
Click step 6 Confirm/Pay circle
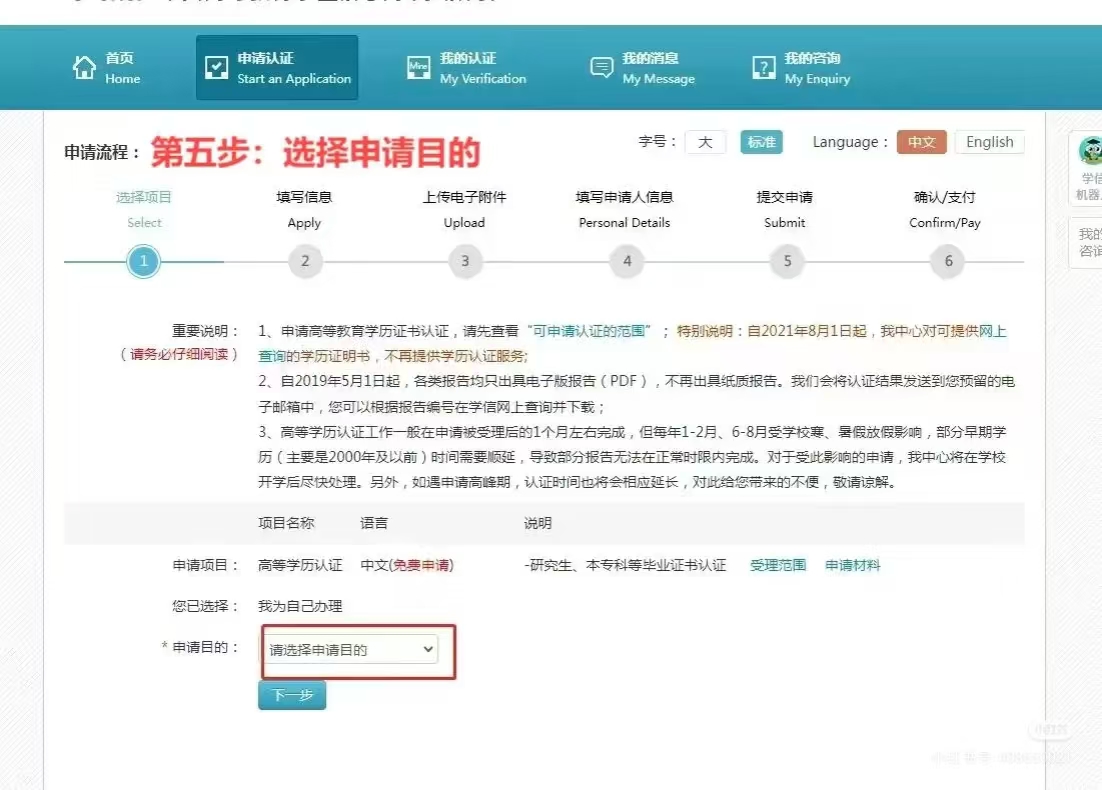coord(948,262)
